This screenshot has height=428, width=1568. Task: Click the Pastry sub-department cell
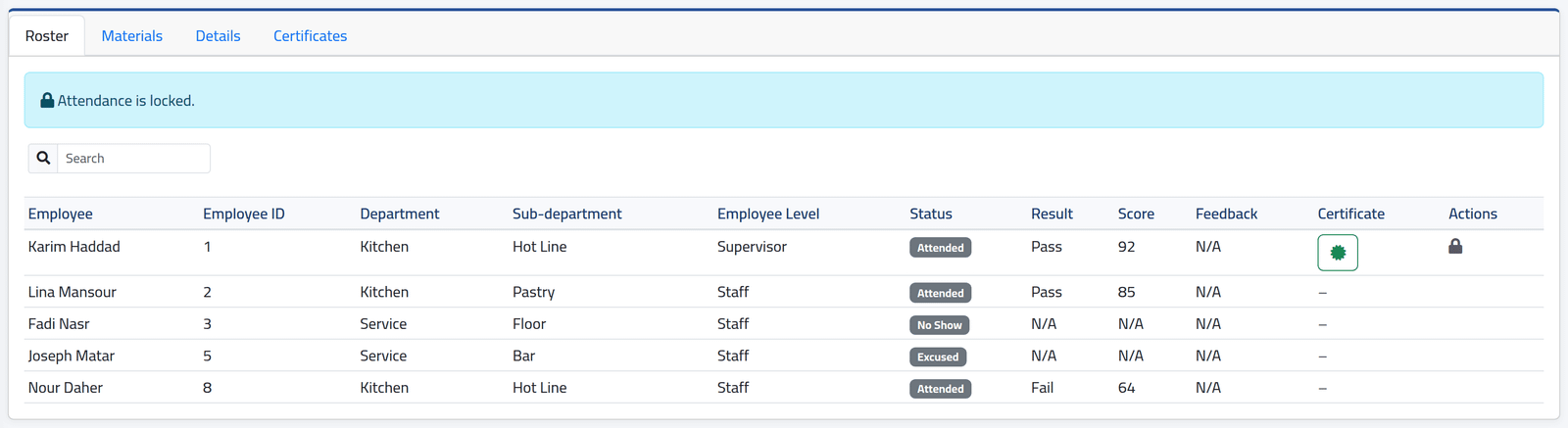pyautogui.click(x=533, y=292)
